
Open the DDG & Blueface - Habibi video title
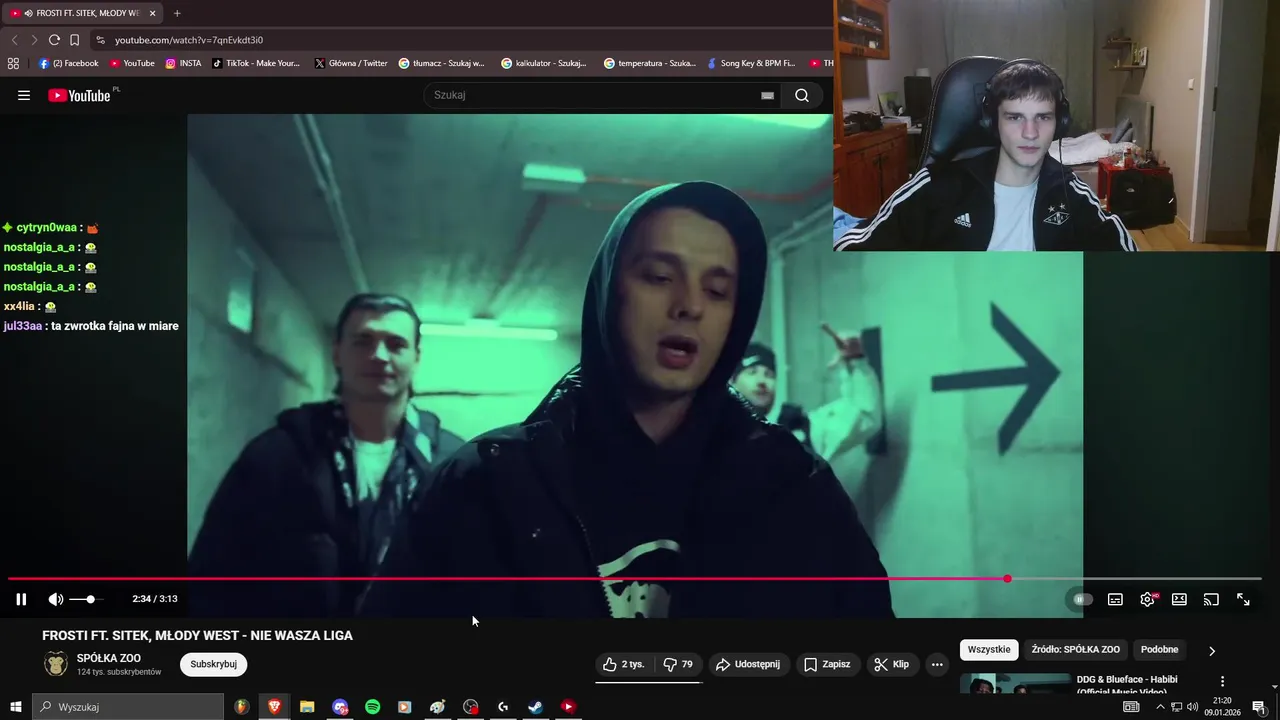point(1127,685)
